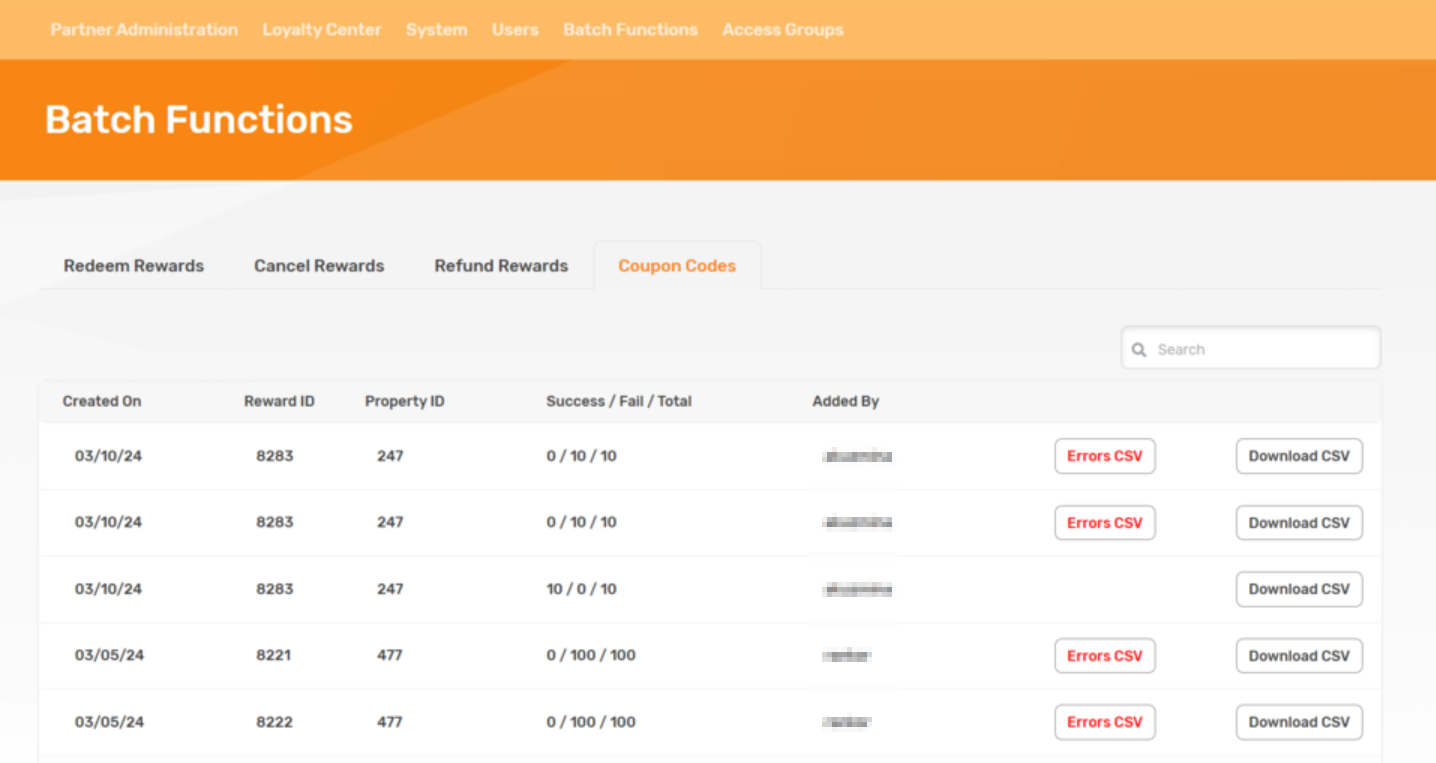Click the Success / Fail / Total column header

(x=619, y=401)
